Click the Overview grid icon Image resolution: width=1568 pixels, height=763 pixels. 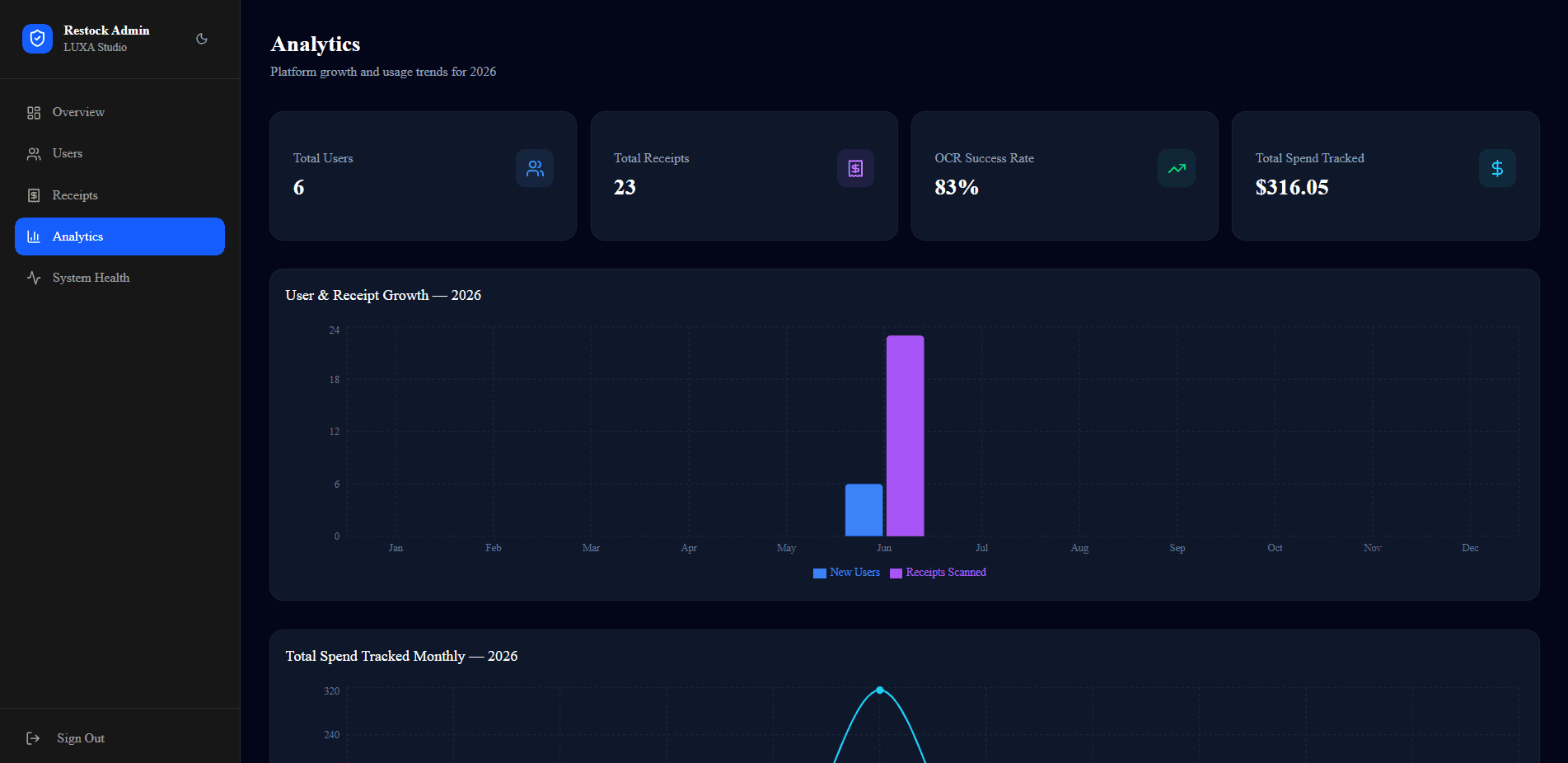coord(34,113)
